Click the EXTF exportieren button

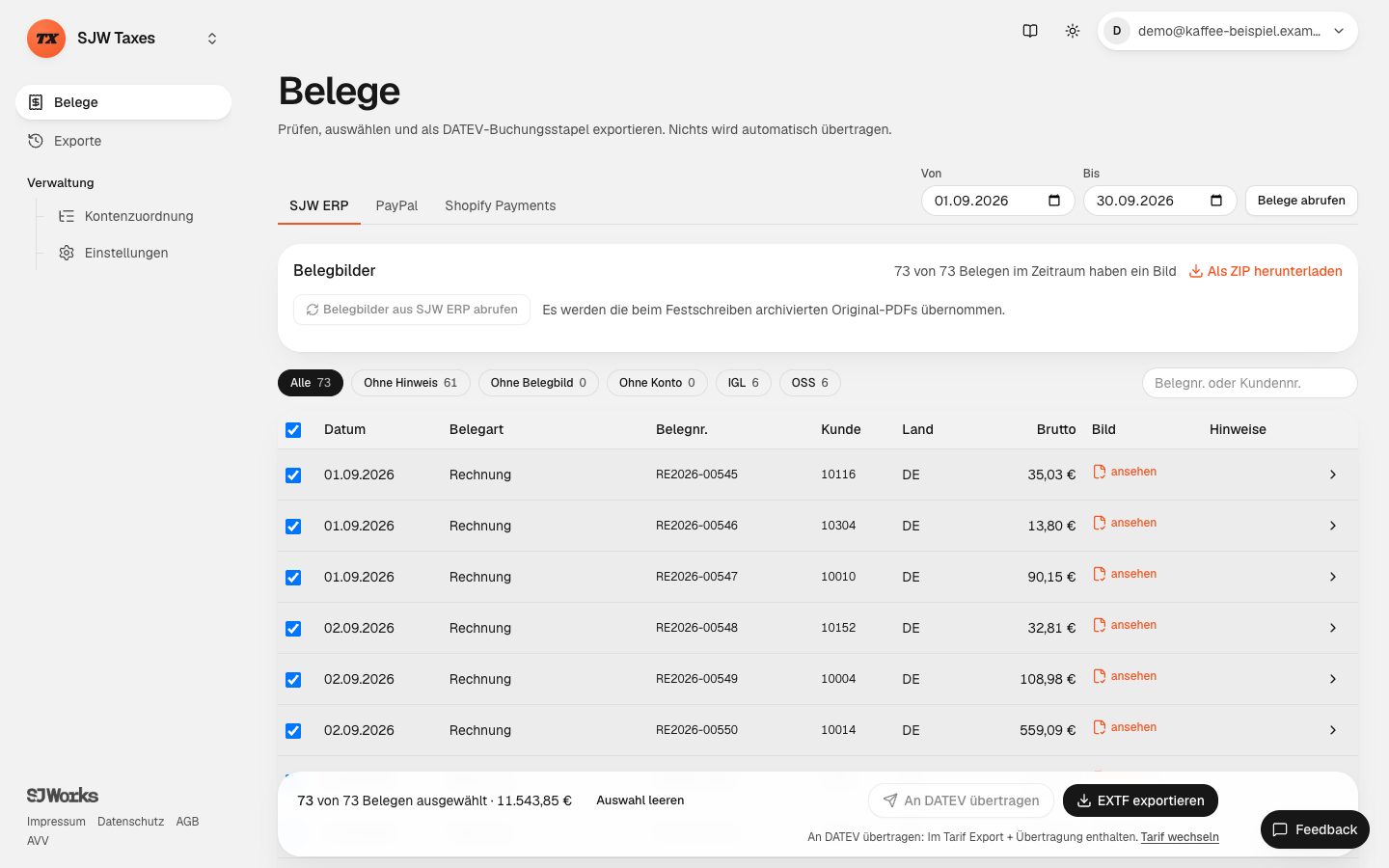pos(1140,800)
